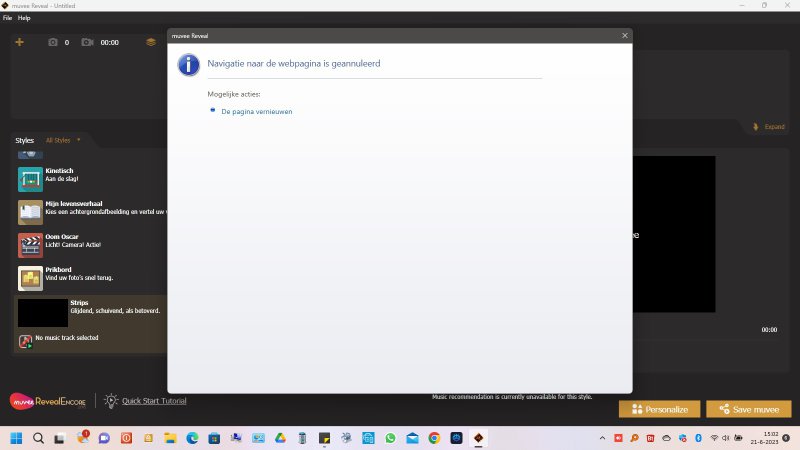Expand the preview panel
800x450 pixels.
pos(769,127)
